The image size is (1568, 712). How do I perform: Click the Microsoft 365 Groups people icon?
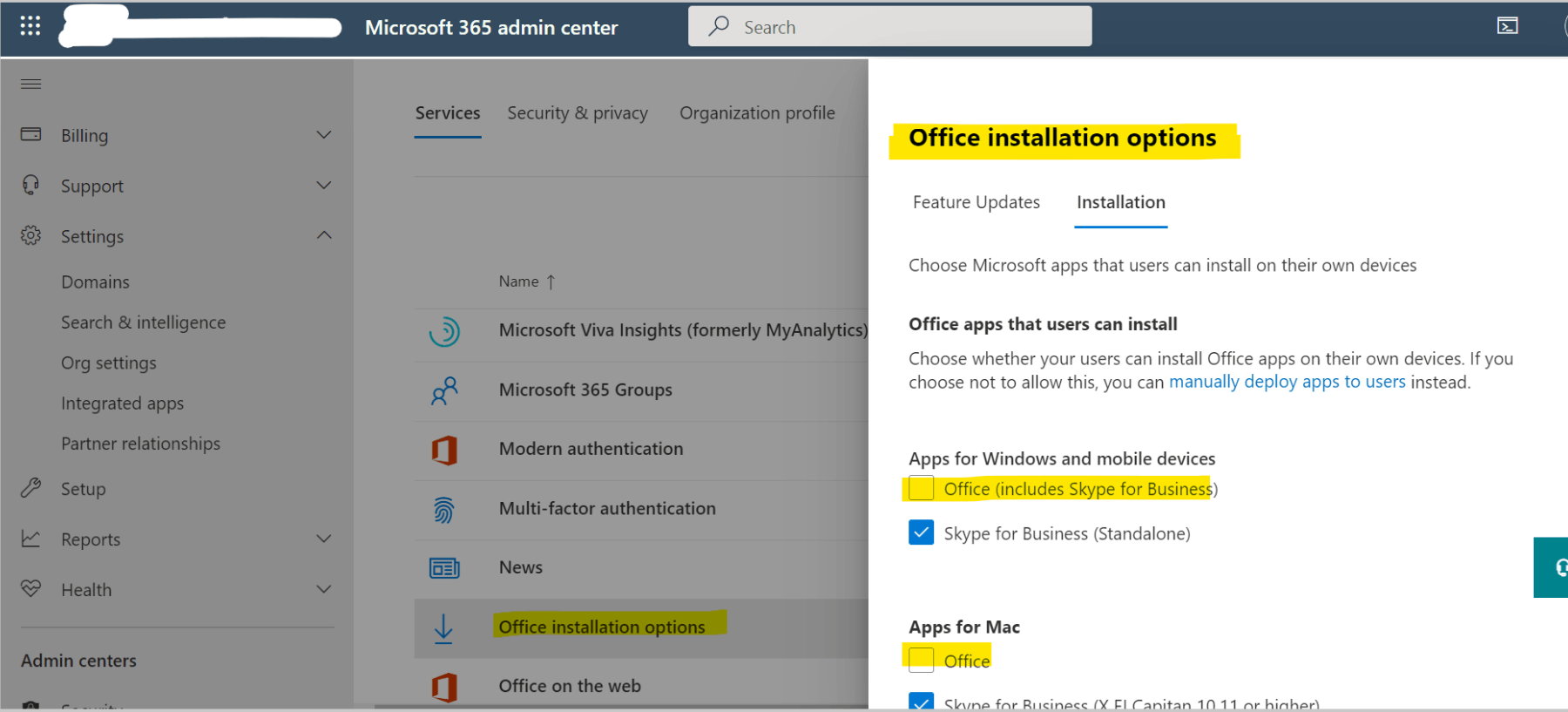pos(444,390)
